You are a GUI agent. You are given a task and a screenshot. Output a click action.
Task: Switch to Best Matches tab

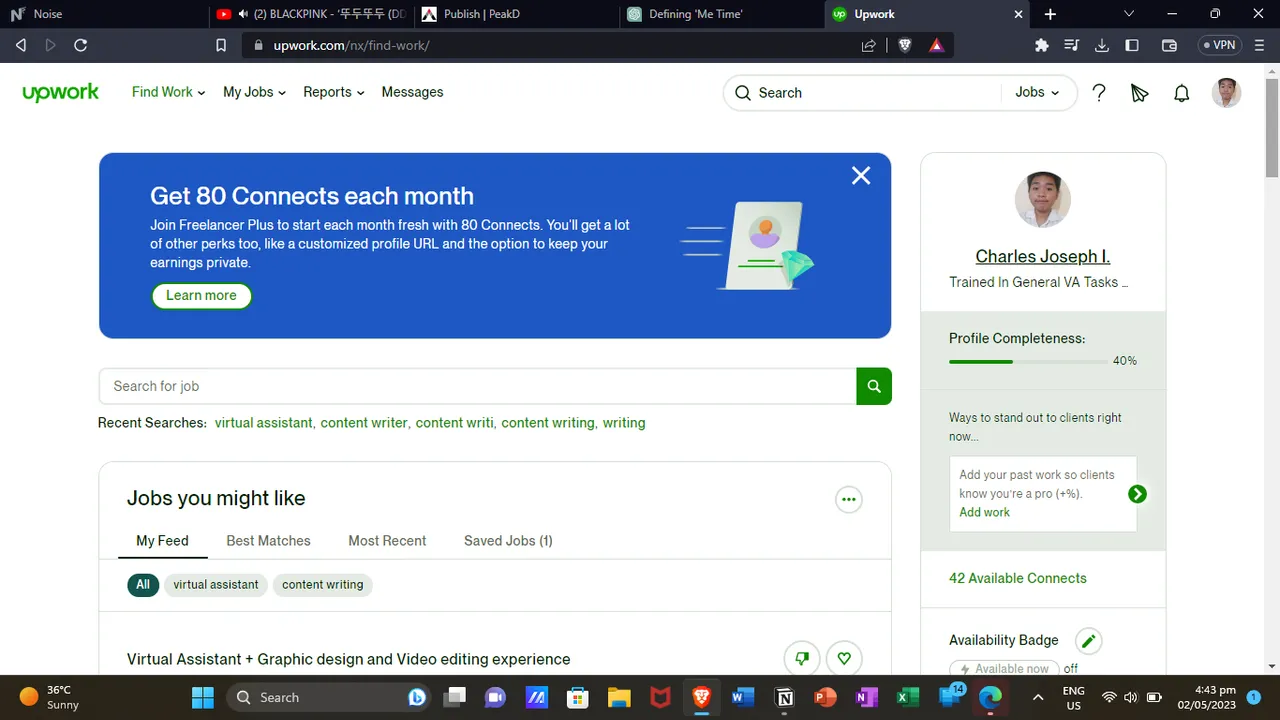[268, 541]
